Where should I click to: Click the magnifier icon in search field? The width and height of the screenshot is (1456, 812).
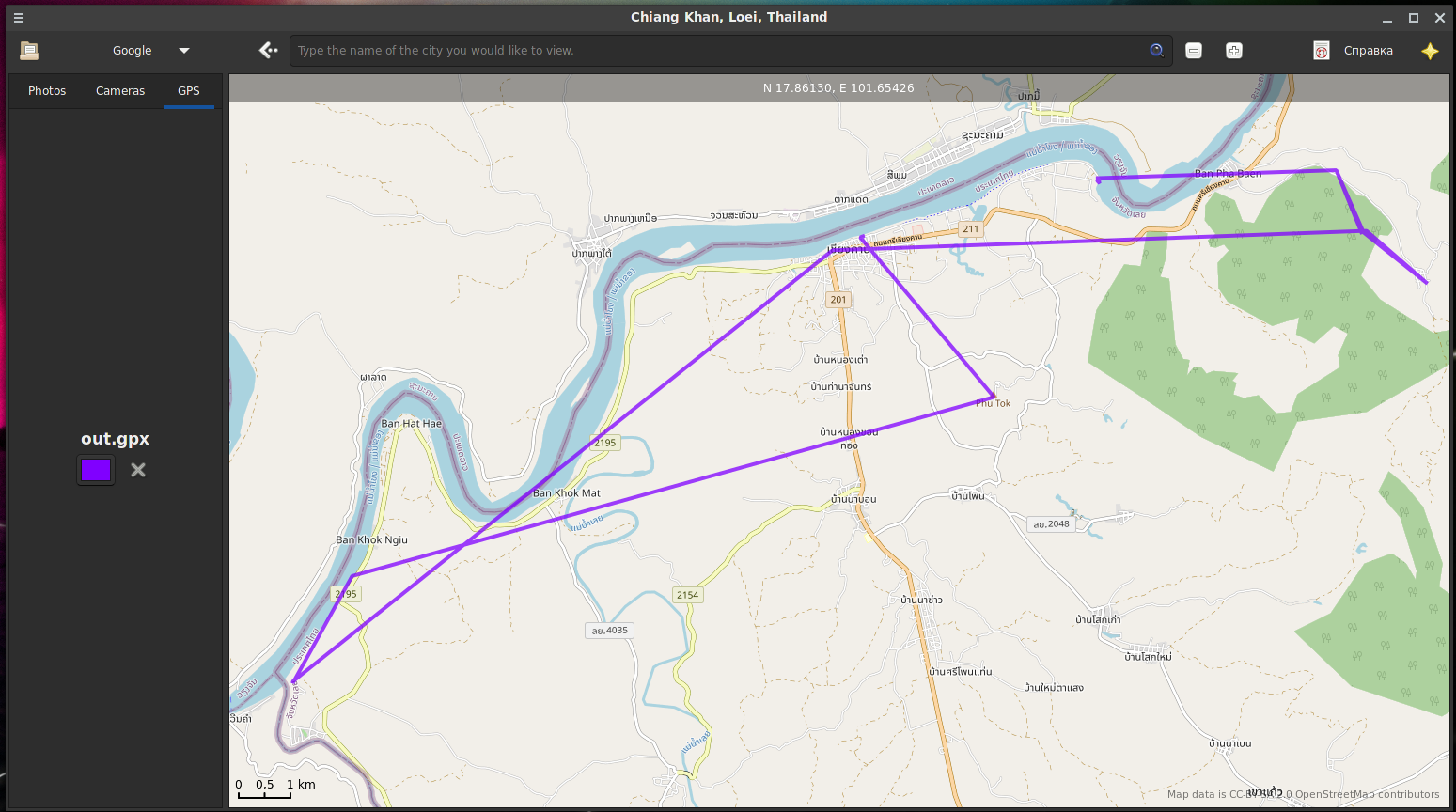(x=1156, y=51)
